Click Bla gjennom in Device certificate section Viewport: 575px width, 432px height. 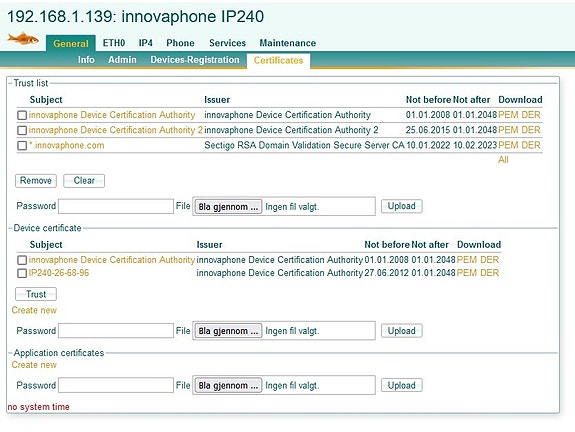pyautogui.click(x=228, y=331)
